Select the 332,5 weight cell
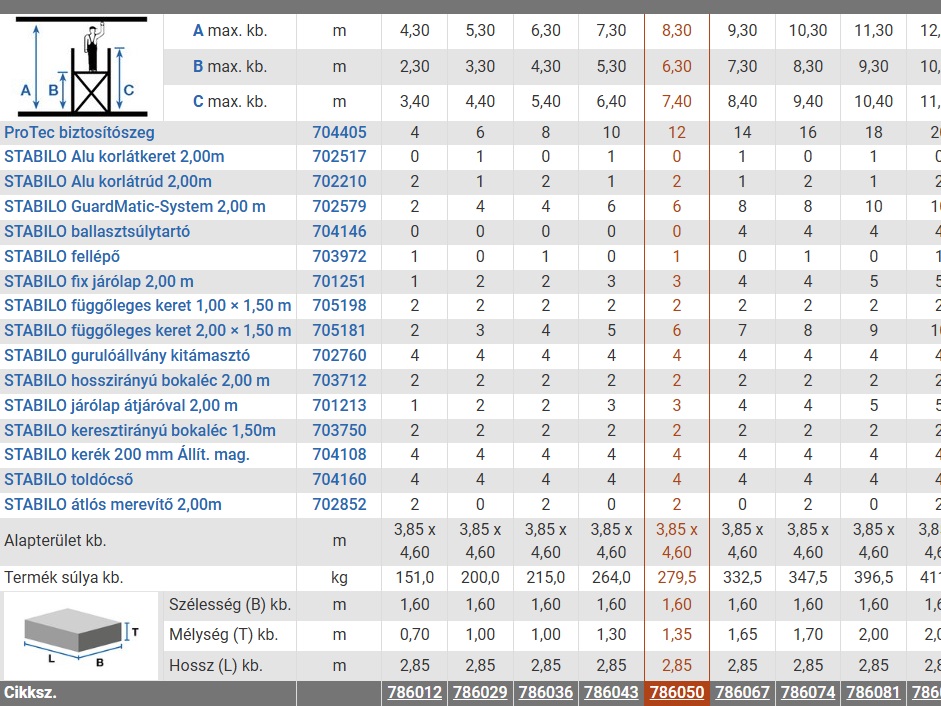Image resolution: width=941 pixels, height=706 pixels. pos(742,578)
